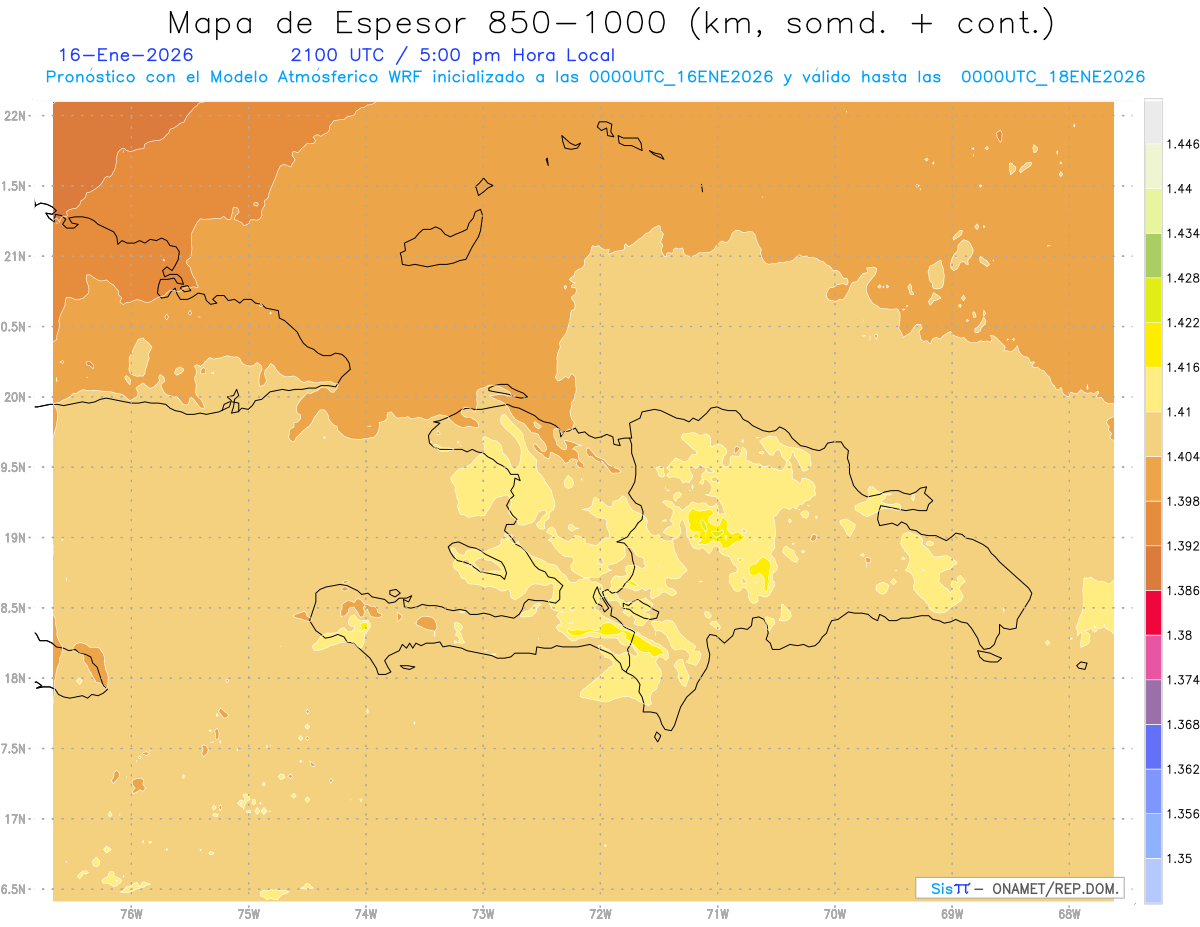Click the date label '16-Ene-2026'
This screenshot has height=927, width=1200.
click(126, 55)
